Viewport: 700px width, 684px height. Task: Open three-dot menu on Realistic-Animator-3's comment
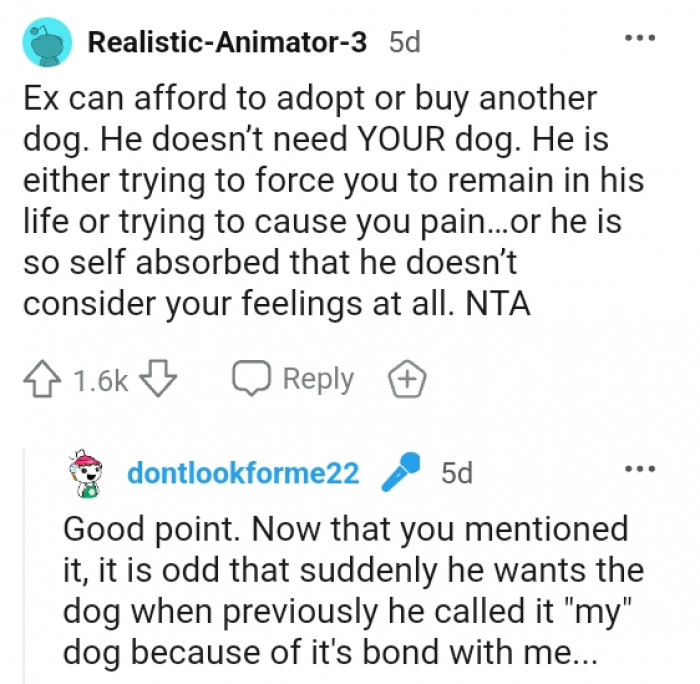click(x=639, y=39)
